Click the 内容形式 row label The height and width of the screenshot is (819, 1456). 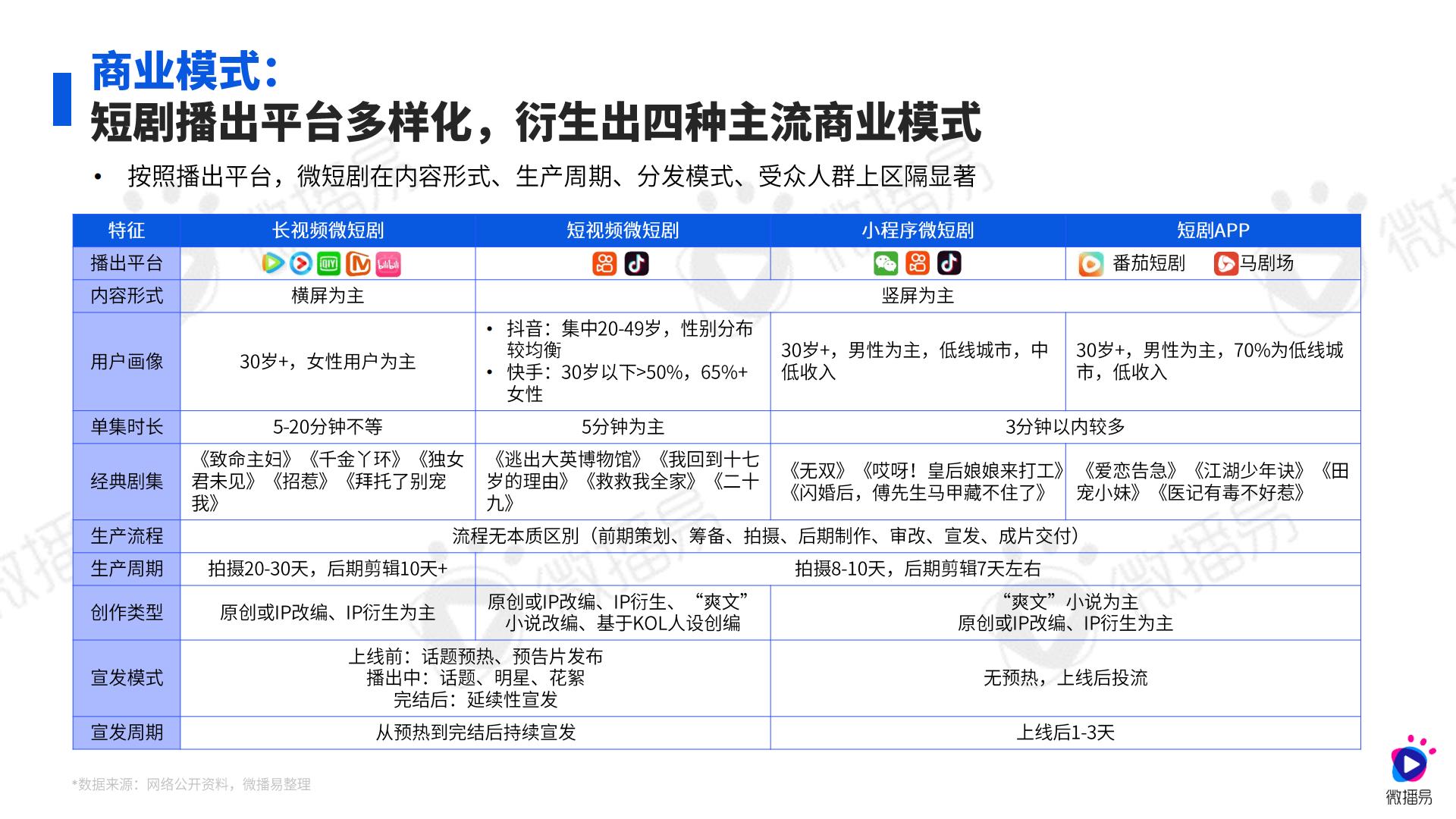click(127, 296)
